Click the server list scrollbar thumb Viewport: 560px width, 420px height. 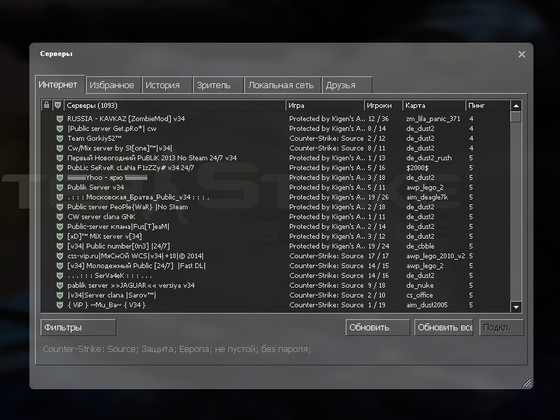tap(516, 117)
